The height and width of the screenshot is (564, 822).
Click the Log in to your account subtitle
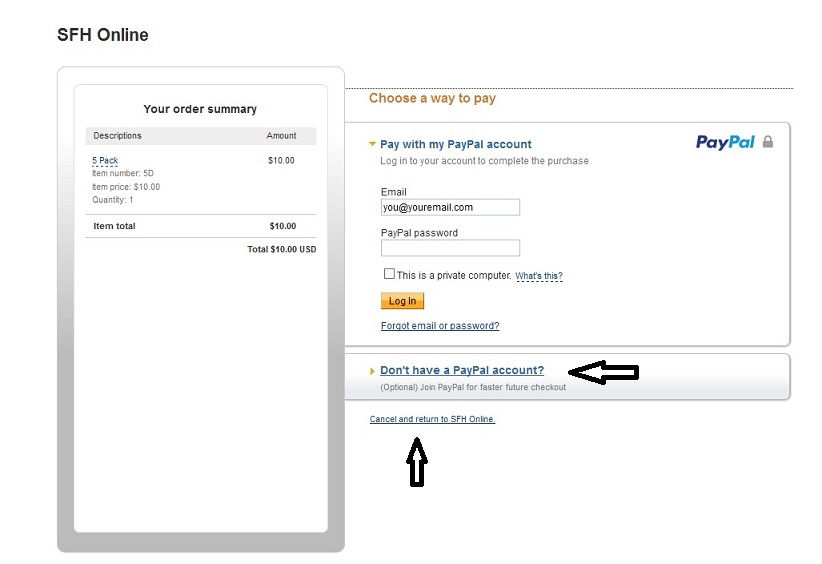coord(484,161)
